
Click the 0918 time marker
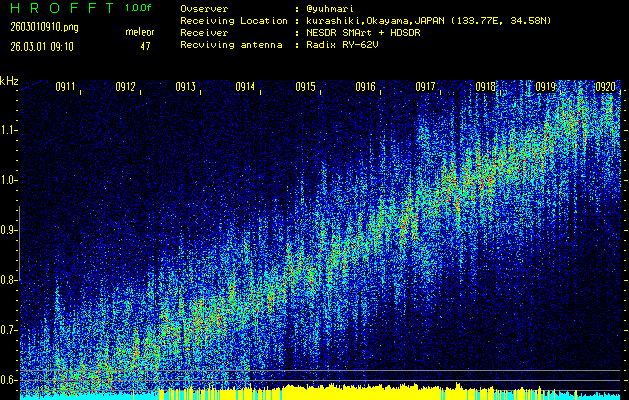point(486,87)
